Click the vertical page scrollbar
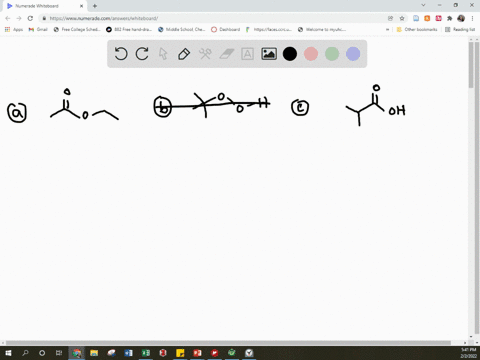The height and width of the screenshot is (360, 480). 471,65
